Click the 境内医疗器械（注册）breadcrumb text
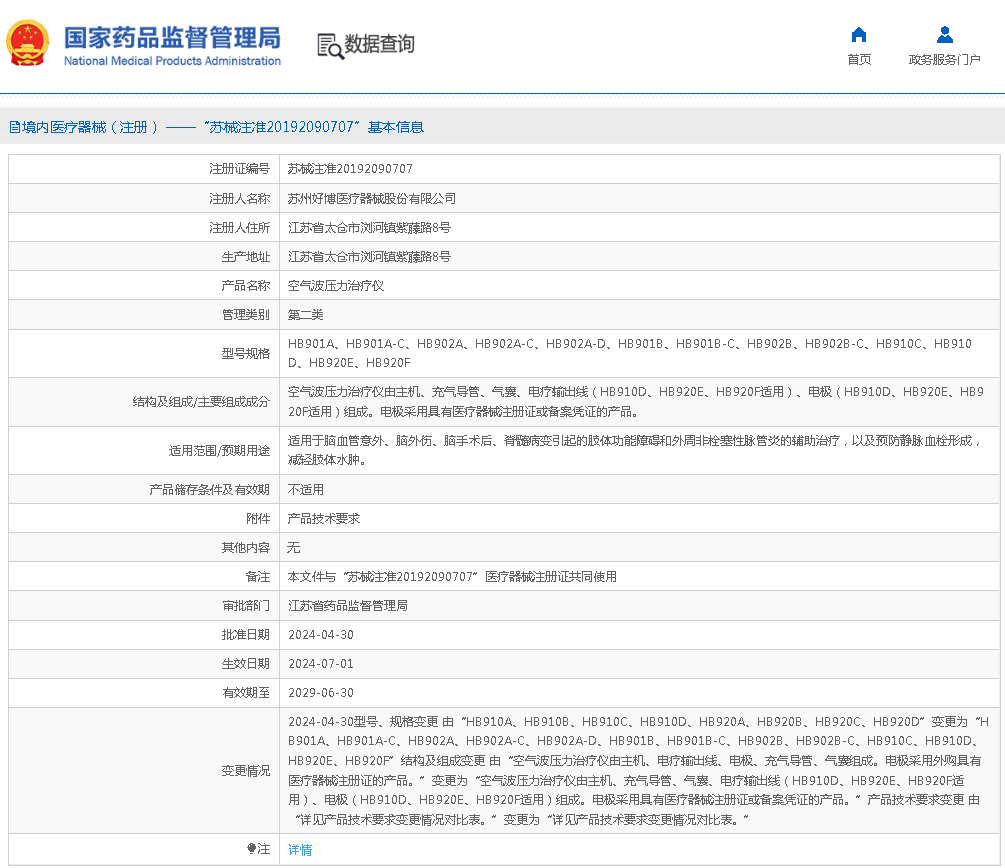Screen dimensions: 1005x868 (91, 127)
